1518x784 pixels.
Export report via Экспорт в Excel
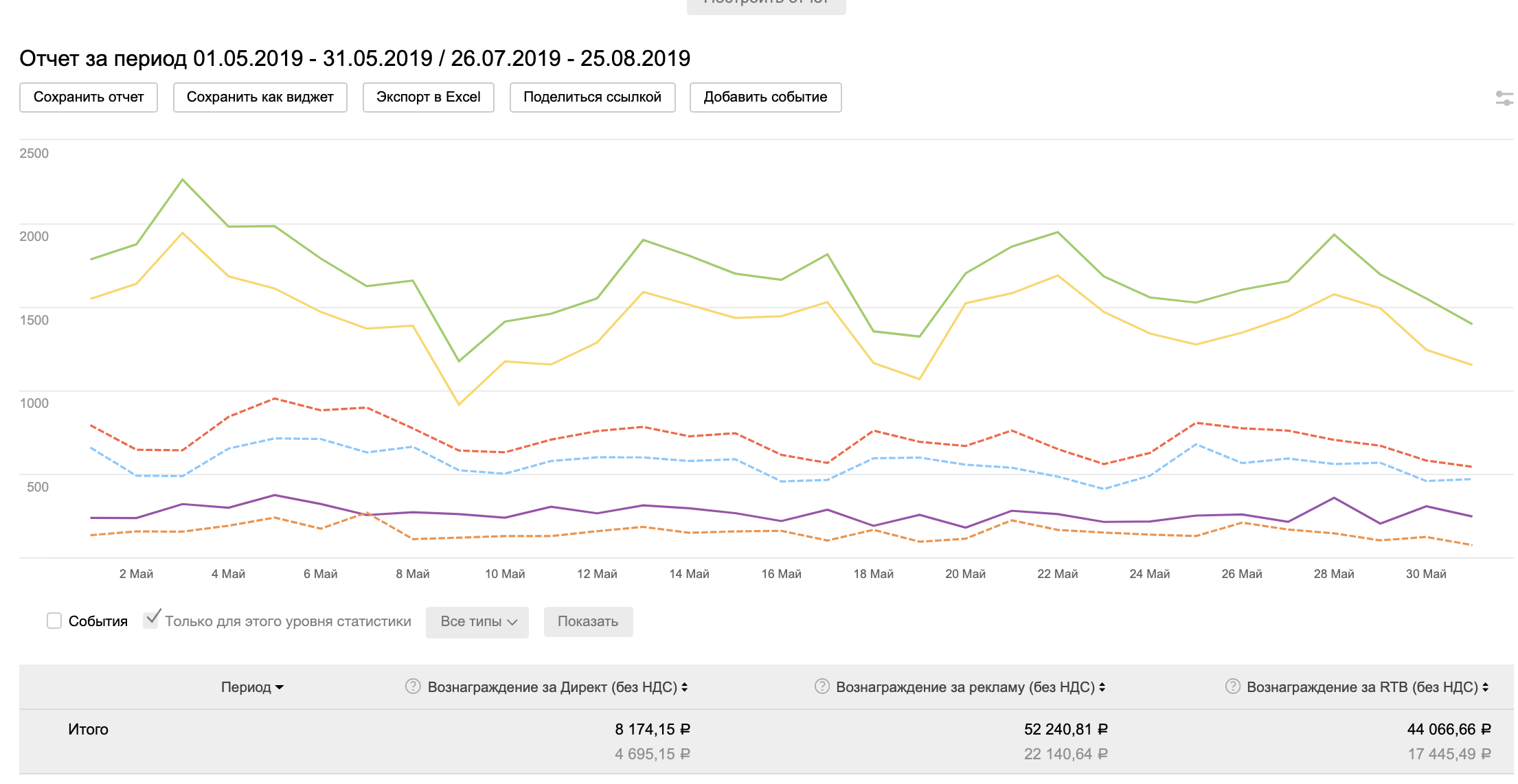point(428,97)
